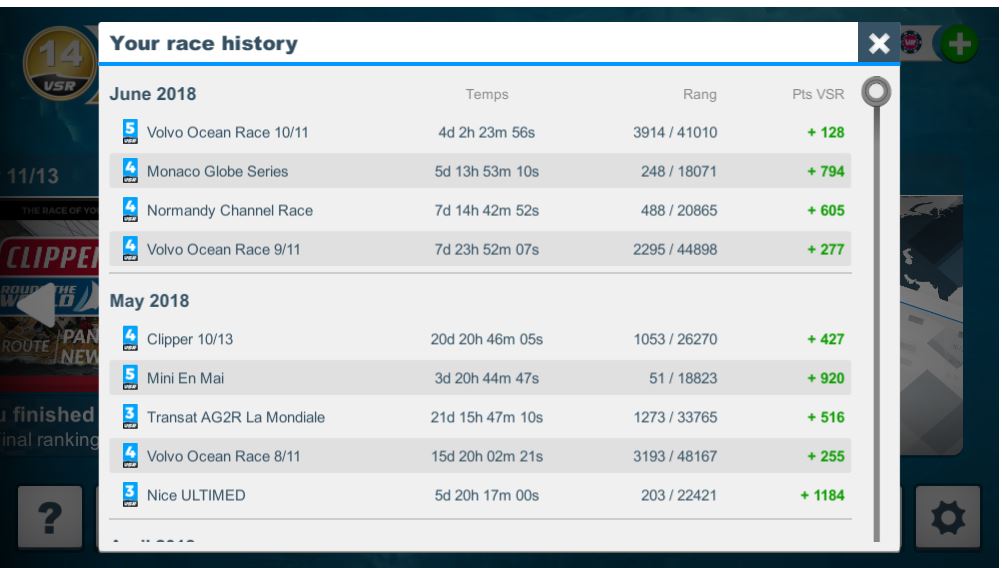Viewport: 1002px width, 568px height.
Task: Select the Mini En Mai race name
Action: click(185, 378)
